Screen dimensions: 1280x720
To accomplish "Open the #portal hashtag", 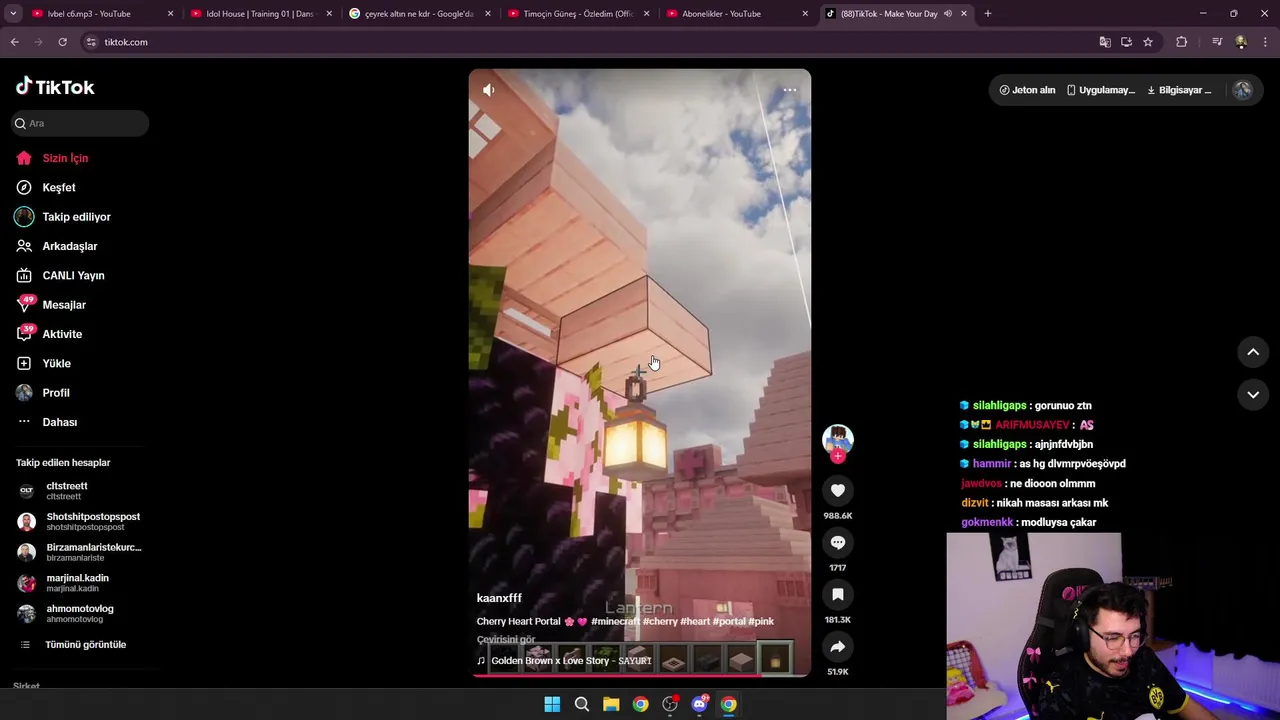I will 729,621.
